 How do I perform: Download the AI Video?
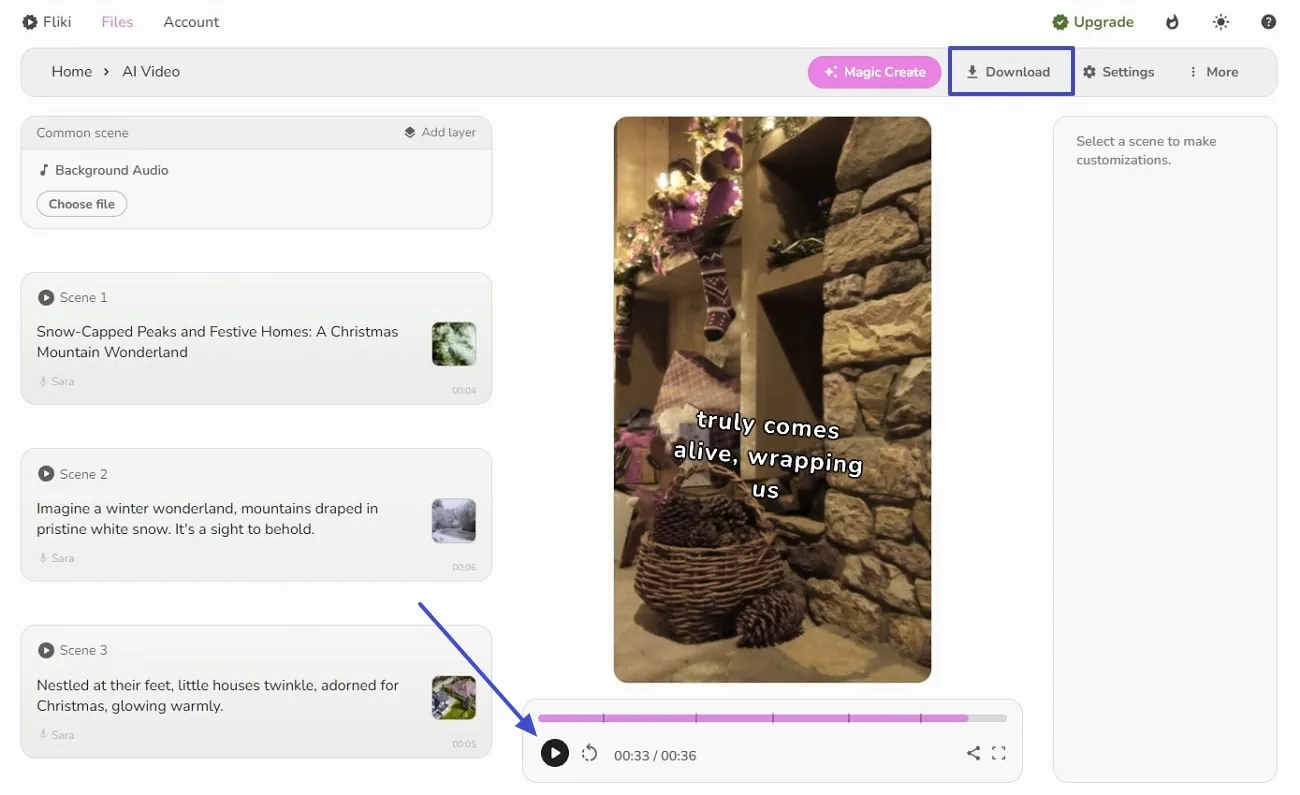click(x=1011, y=71)
